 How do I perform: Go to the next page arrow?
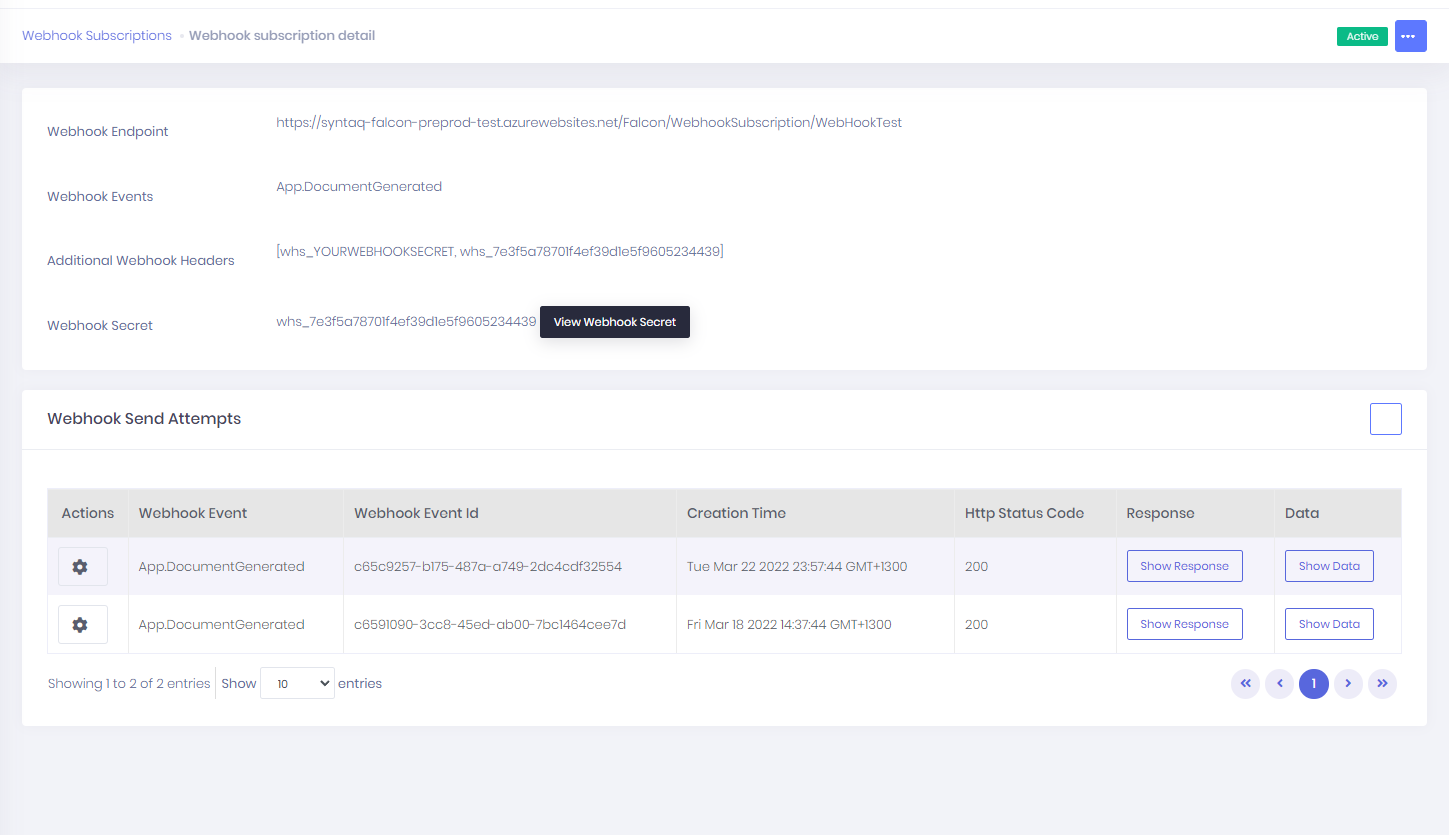pos(1348,684)
